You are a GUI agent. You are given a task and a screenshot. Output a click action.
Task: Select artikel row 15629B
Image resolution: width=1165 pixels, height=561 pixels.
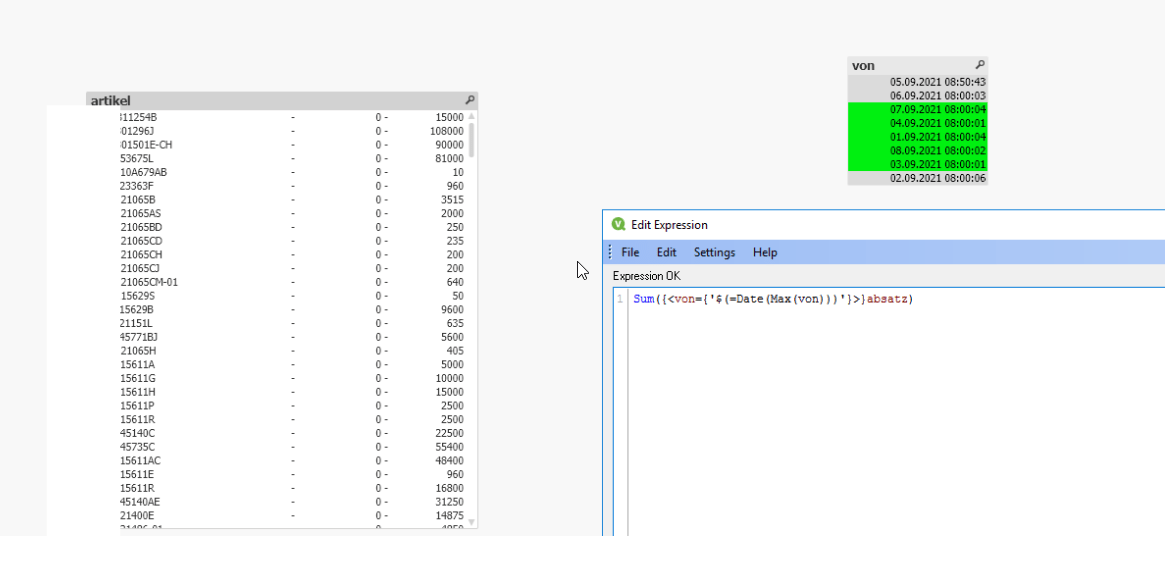tap(292, 310)
